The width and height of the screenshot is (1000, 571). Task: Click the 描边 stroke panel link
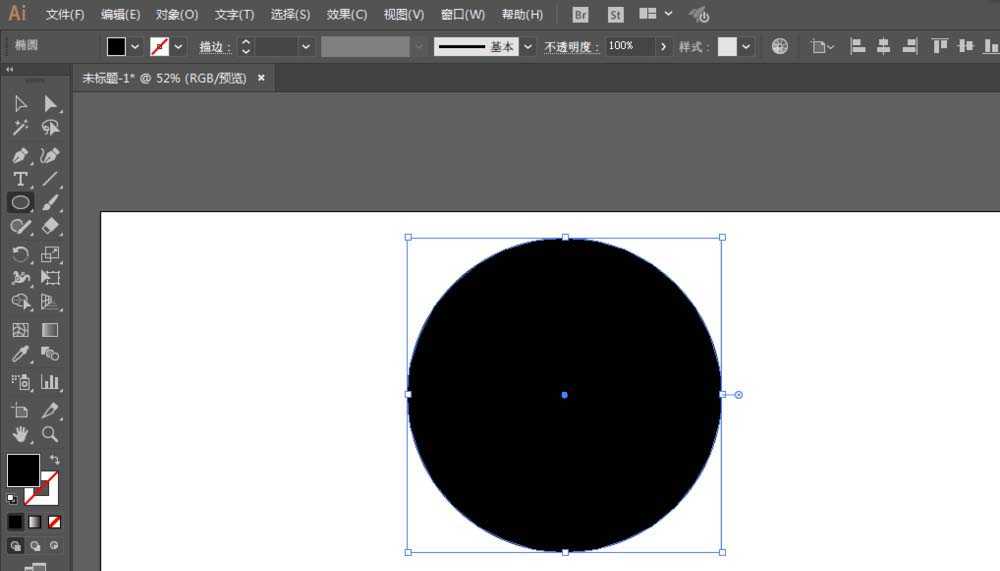[214, 47]
